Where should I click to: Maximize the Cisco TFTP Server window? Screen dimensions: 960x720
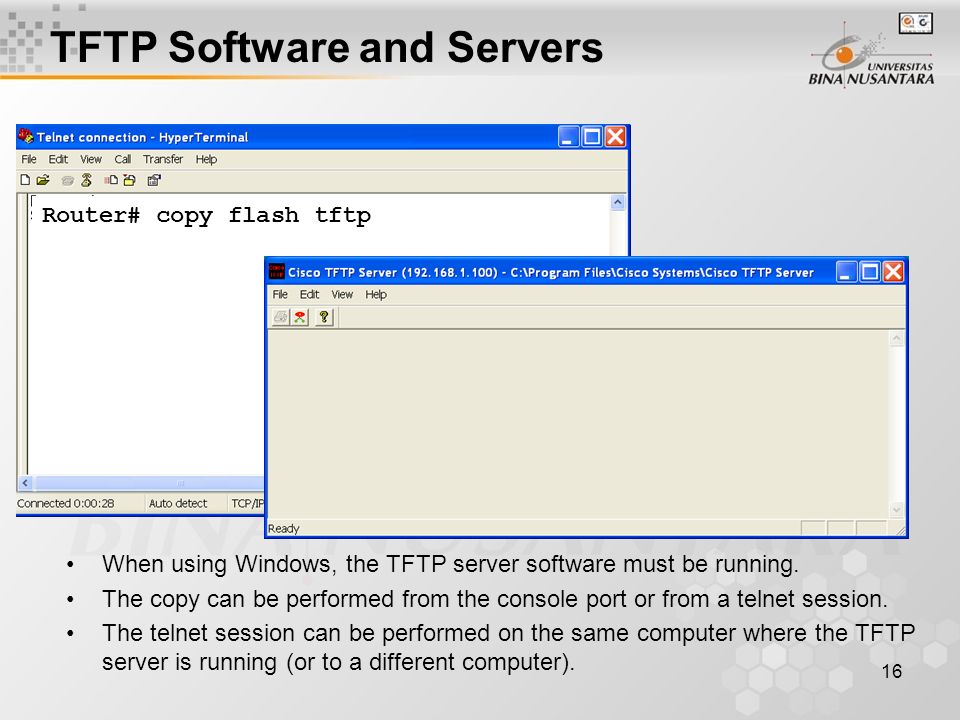point(870,272)
